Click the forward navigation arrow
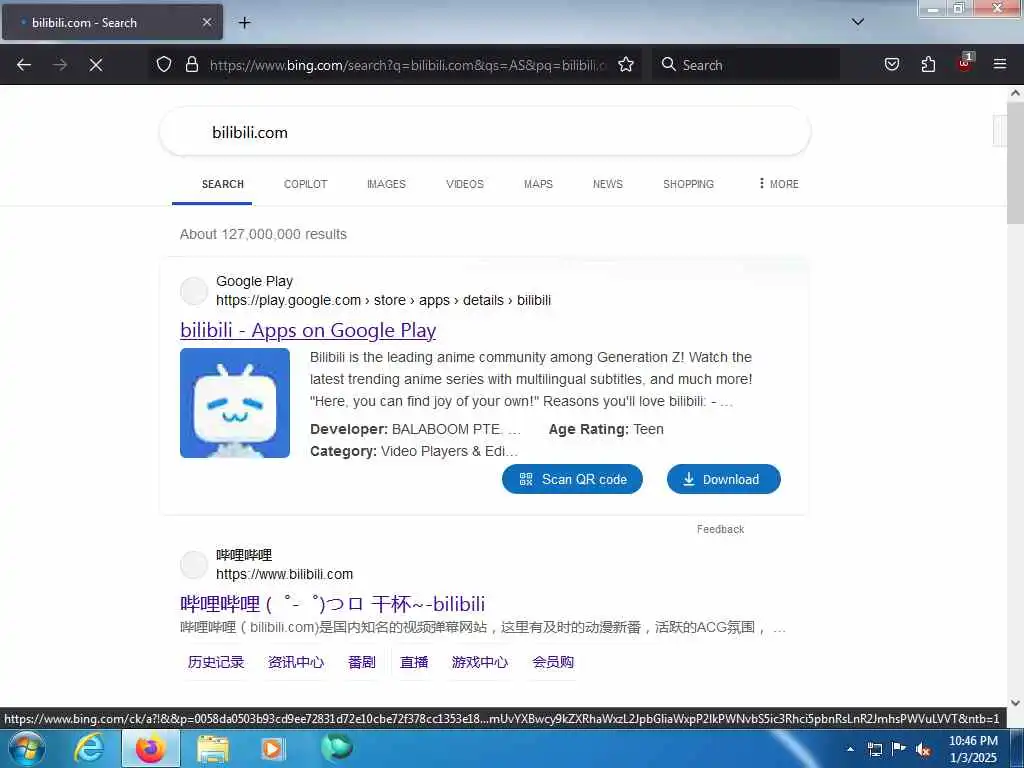 click(x=60, y=65)
